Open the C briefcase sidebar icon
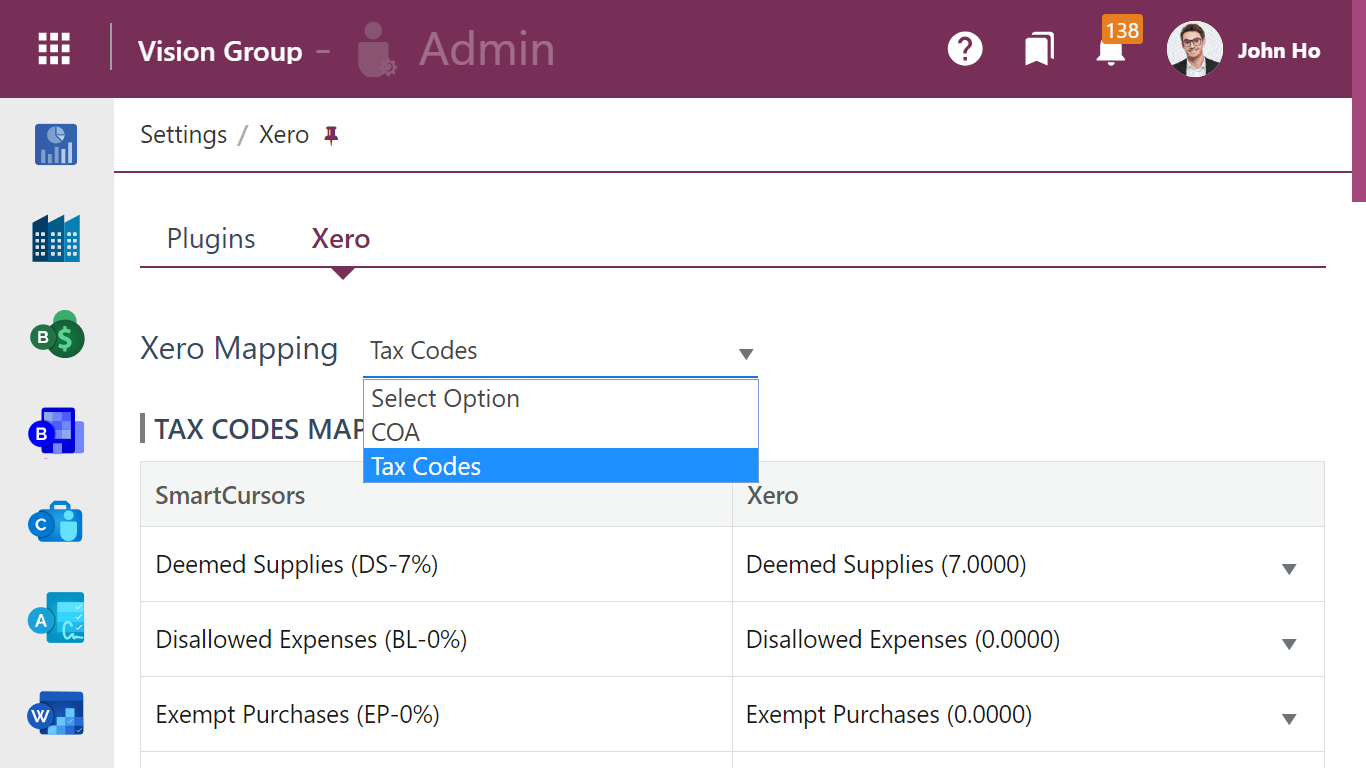1366x768 pixels. pyautogui.click(x=56, y=522)
